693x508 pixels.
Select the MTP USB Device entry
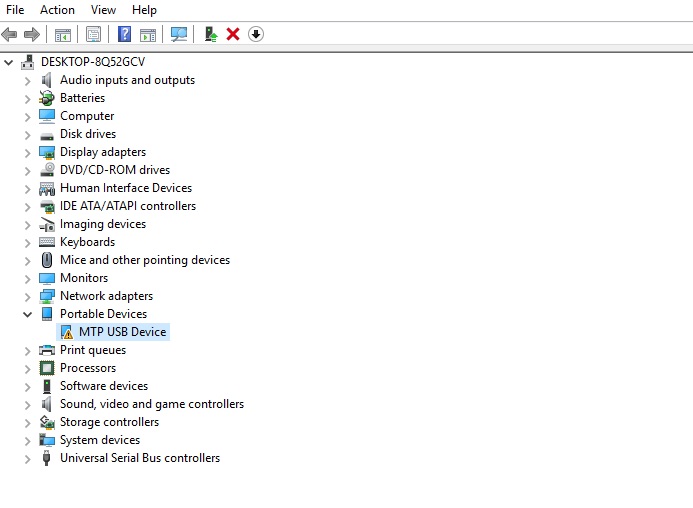pos(122,332)
